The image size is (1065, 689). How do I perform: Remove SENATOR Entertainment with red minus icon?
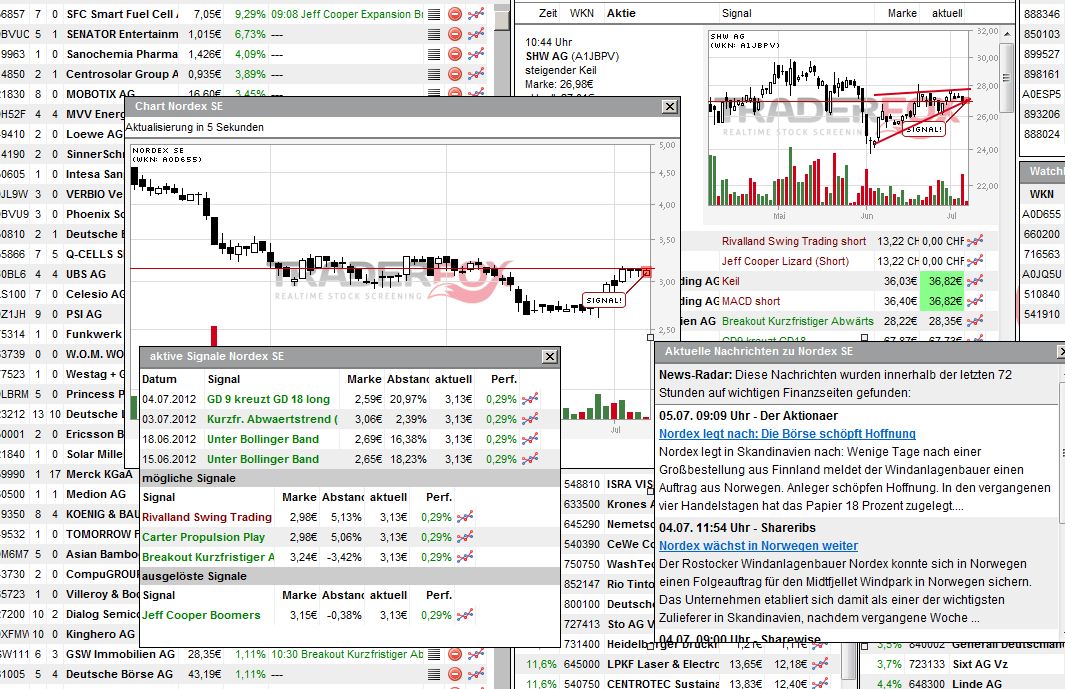coord(454,34)
